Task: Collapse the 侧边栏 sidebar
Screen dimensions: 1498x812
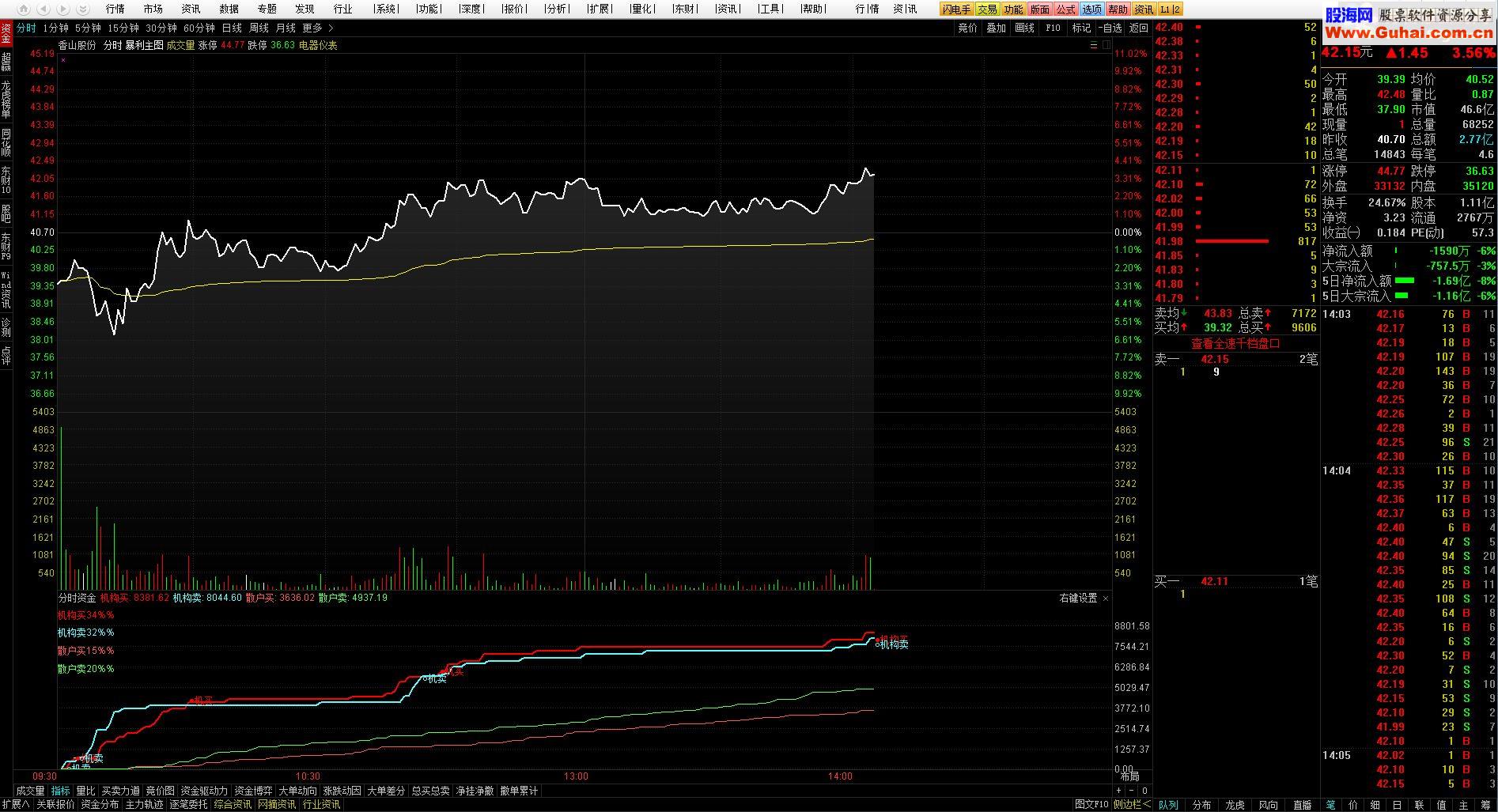Action: pos(1132,805)
